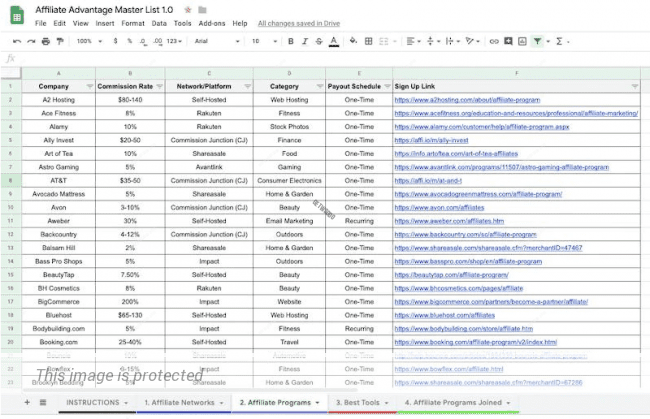
Task: Click the Add Sheet plus button
Action: [x=27, y=402]
